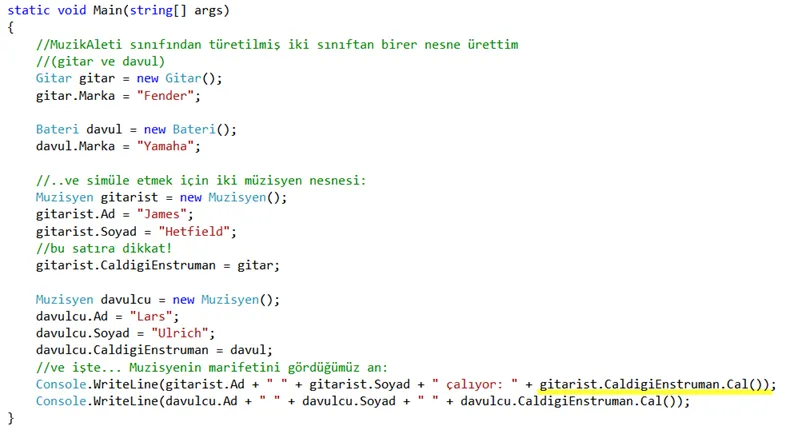Select the "James" string literal
Viewport: 790px width, 430px height.
[162, 214]
